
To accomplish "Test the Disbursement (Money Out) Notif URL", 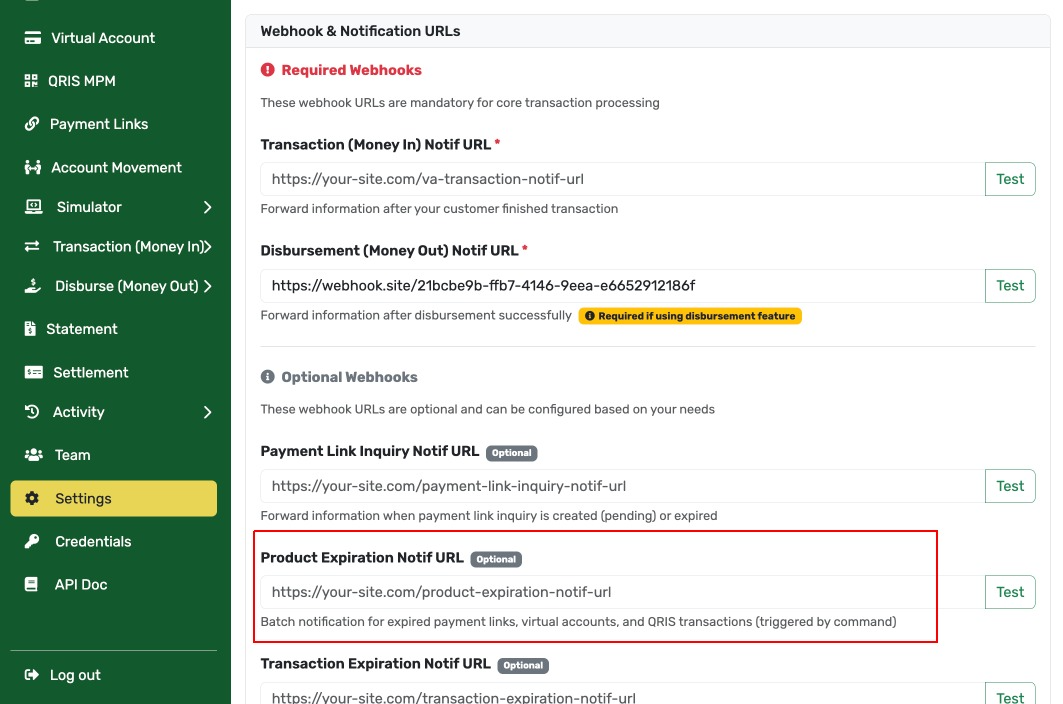I will coord(1010,285).
